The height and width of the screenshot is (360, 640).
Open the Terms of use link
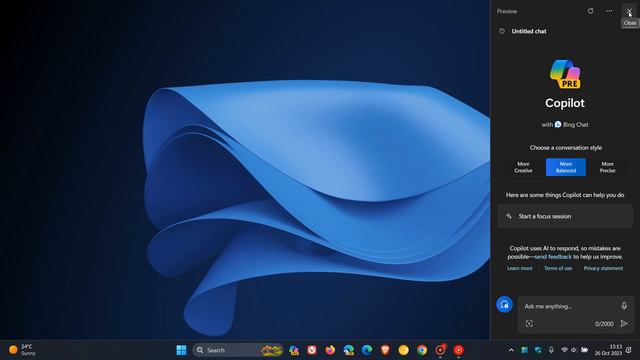[x=558, y=268]
